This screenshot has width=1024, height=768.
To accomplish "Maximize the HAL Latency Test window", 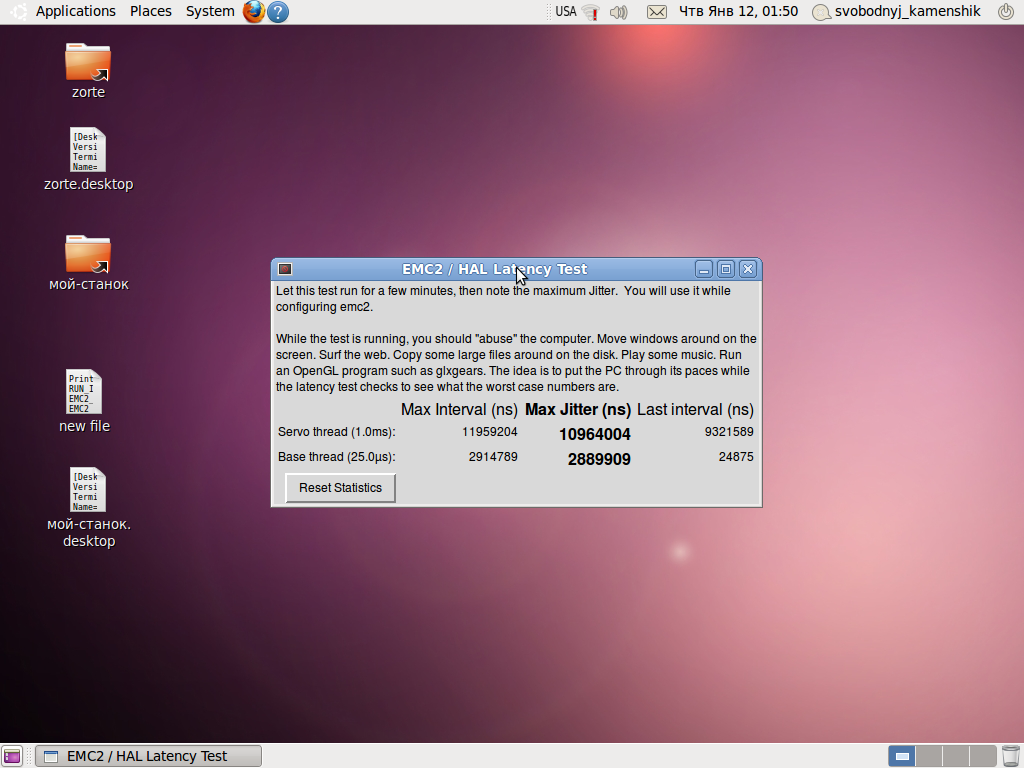I will pyautogui.click(x=726, y=269).
